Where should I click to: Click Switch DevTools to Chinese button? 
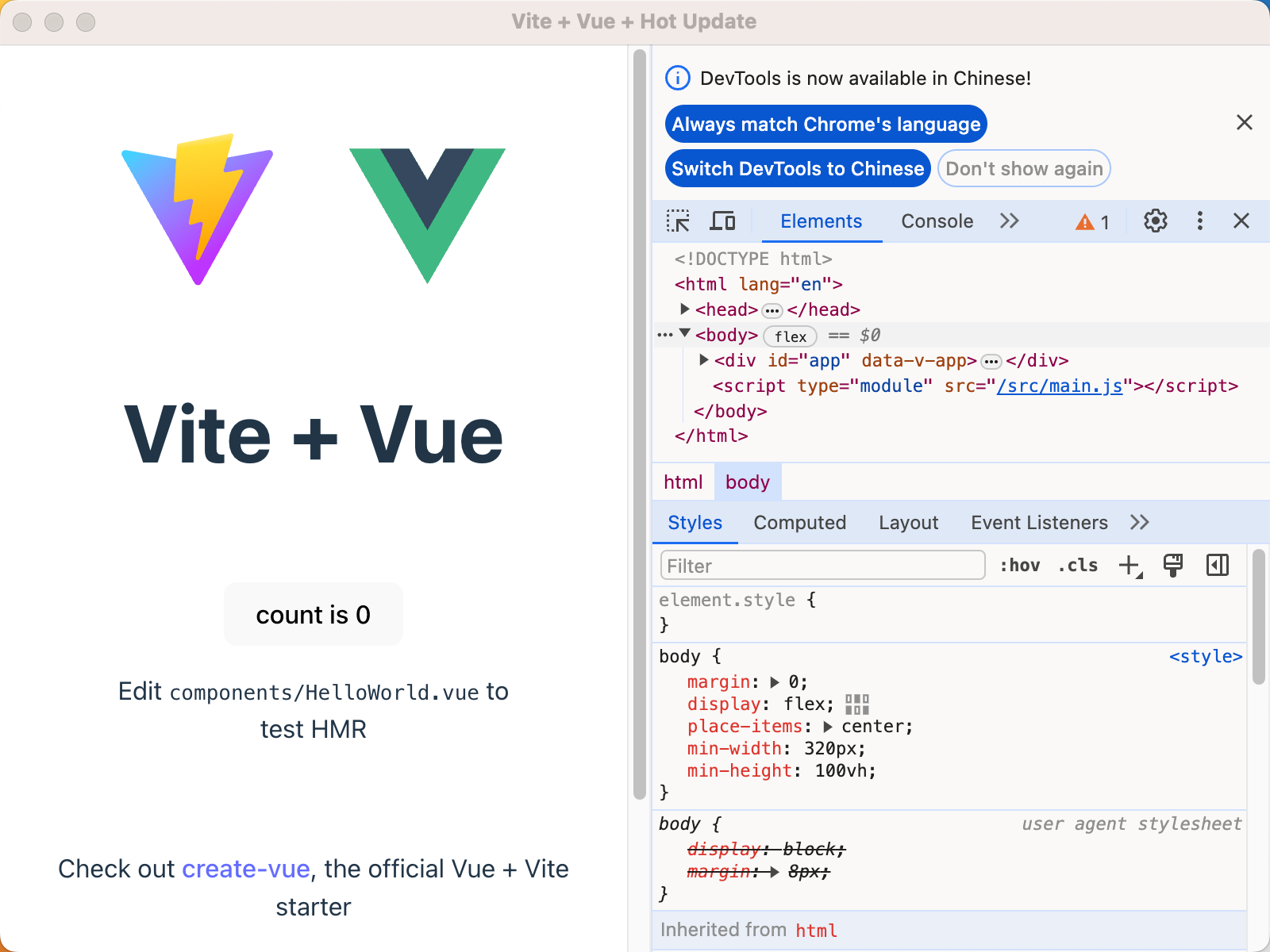(x=798, y=168)
